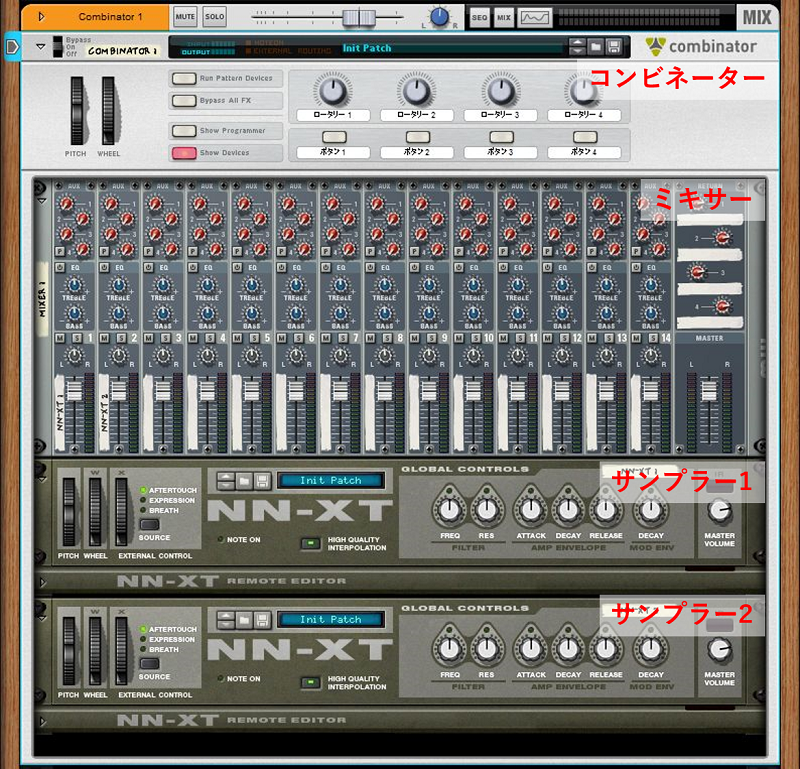Collapse the Combinator device with fold triangle

click(41, 47)
